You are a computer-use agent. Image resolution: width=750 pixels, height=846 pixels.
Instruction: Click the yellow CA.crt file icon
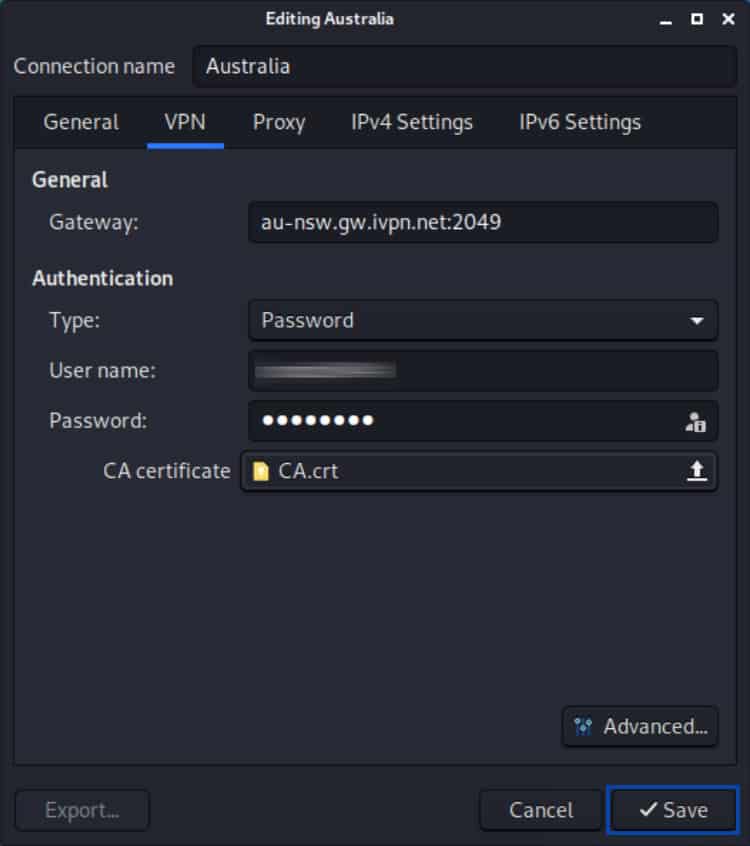(261, 471)
